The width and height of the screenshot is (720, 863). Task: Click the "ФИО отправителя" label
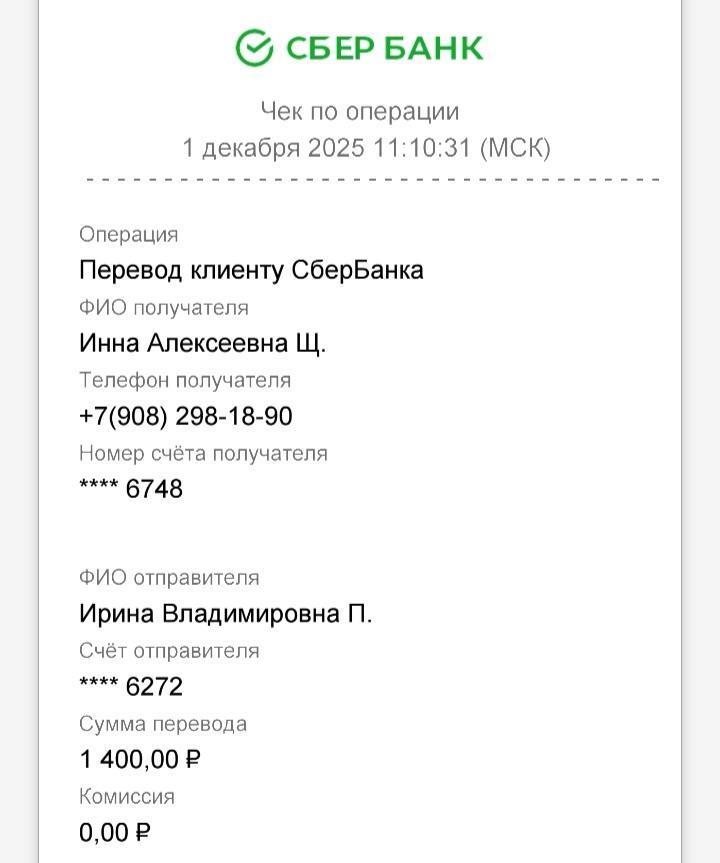click(169, 577)
